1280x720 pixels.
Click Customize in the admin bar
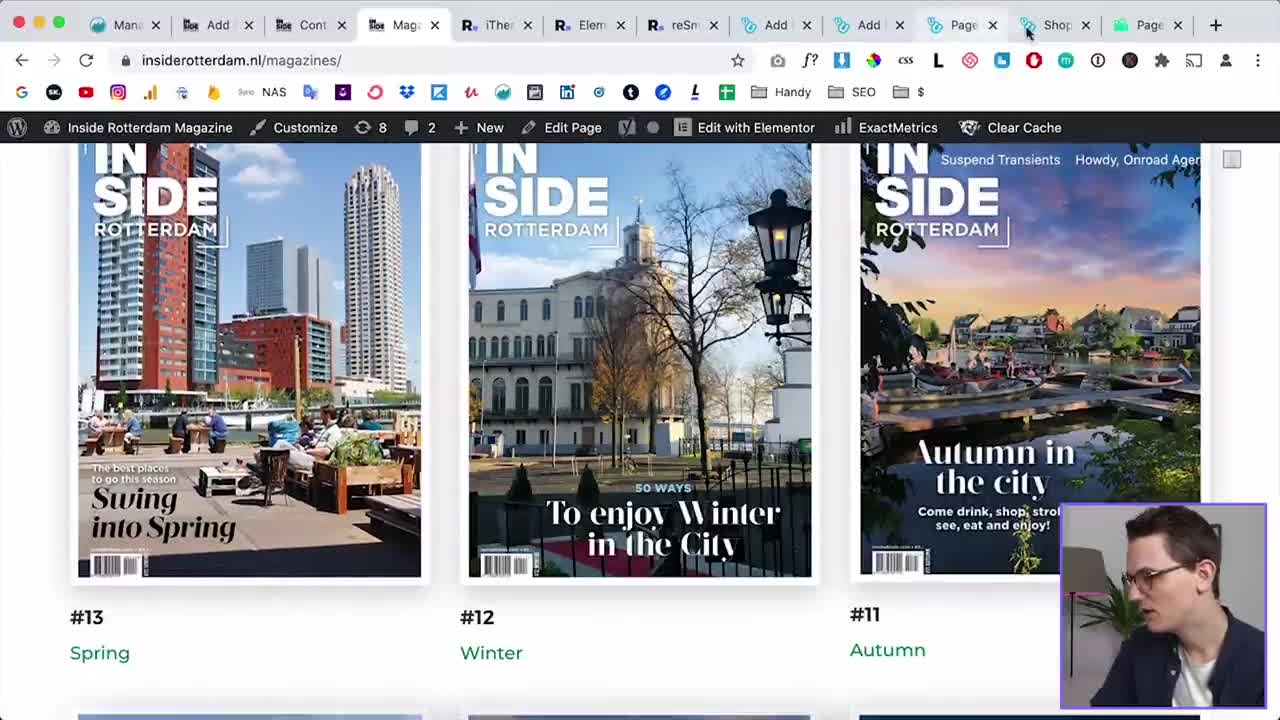(x=294, y=127)
